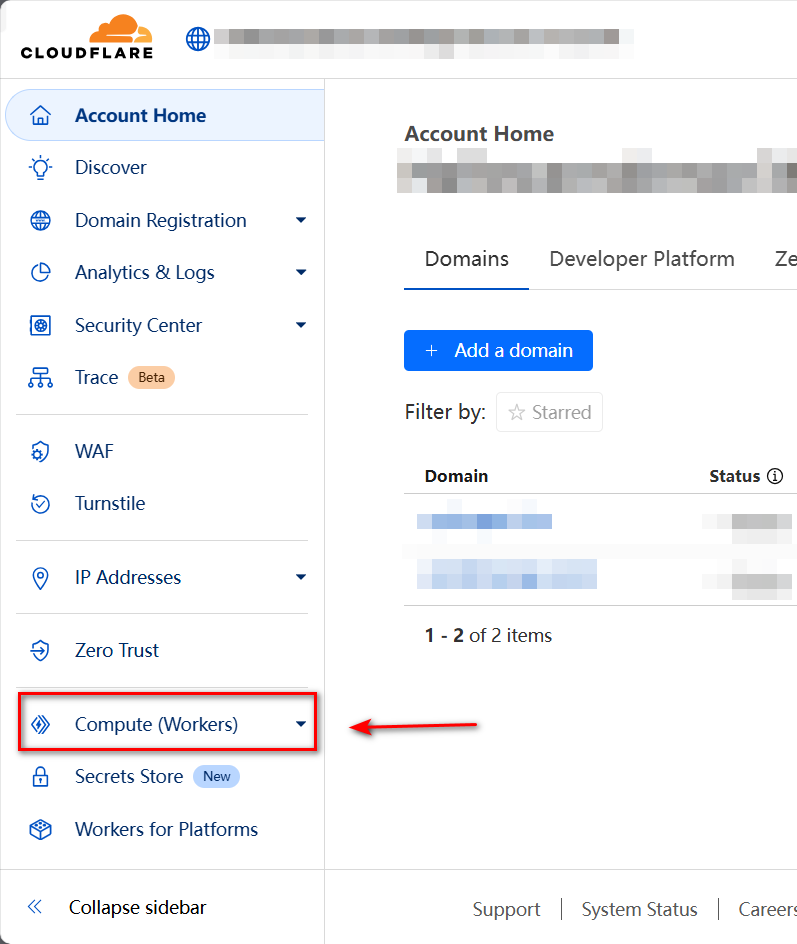797x944 pixels.
Task: Open the System Status link
Action: [639, 910]
